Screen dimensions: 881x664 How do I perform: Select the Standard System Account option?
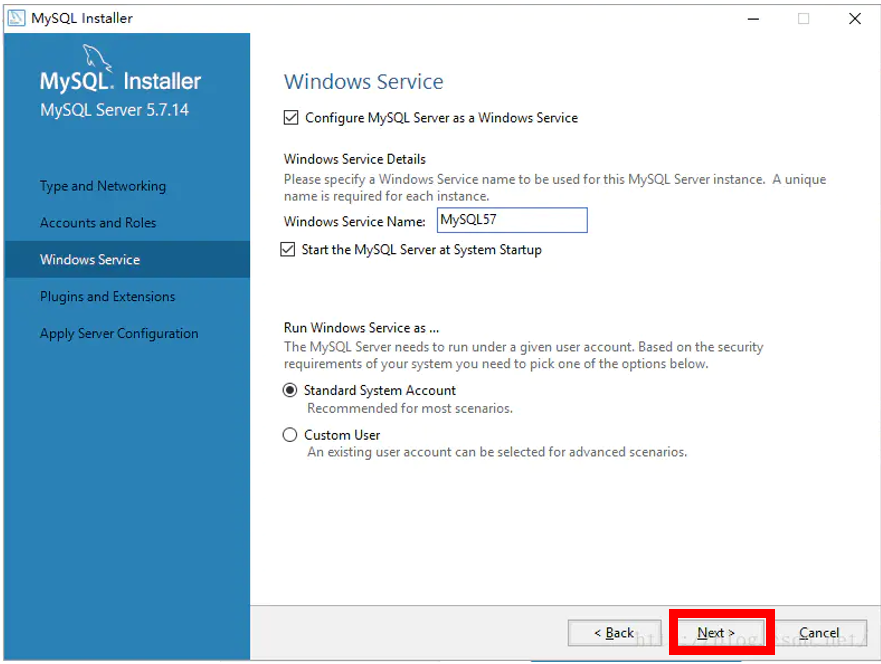(290, 390)
